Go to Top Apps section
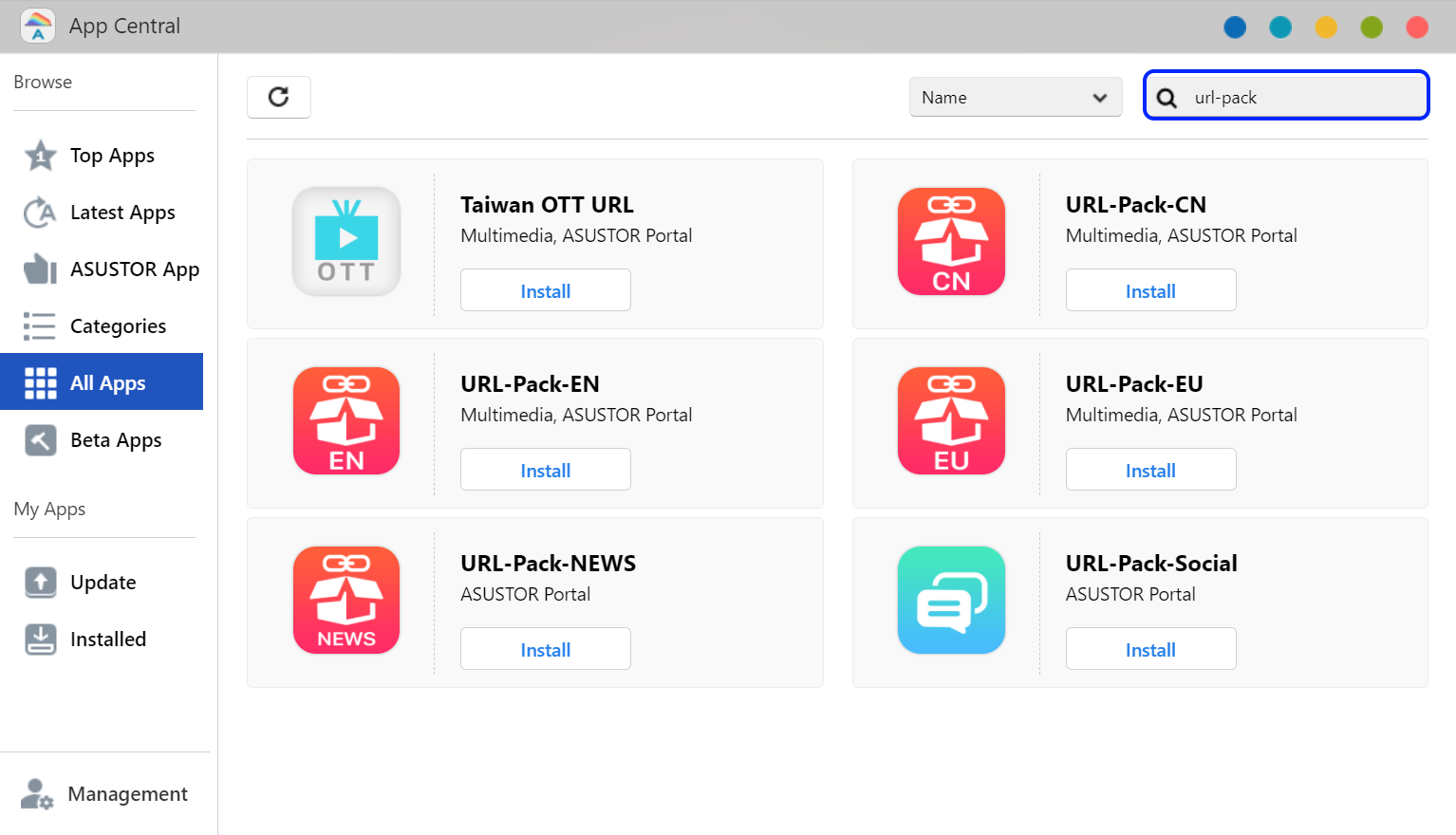The width and height of the screenshot is (1456, 835). click(x=102, y=155)
